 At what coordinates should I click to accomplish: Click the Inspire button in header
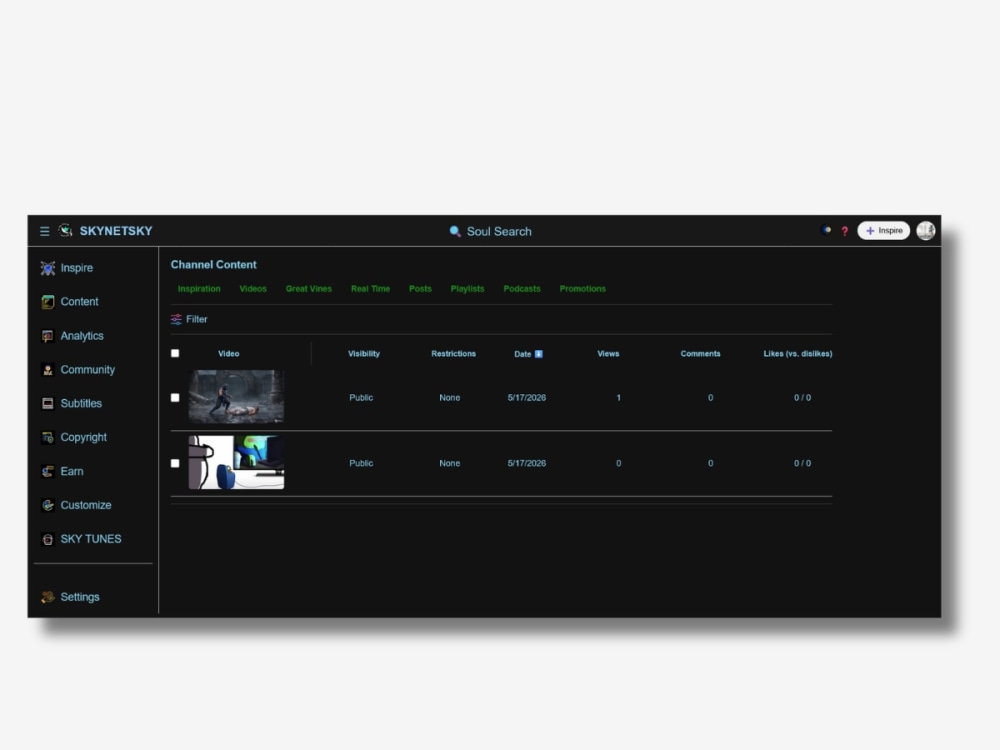tap(883, 231)
